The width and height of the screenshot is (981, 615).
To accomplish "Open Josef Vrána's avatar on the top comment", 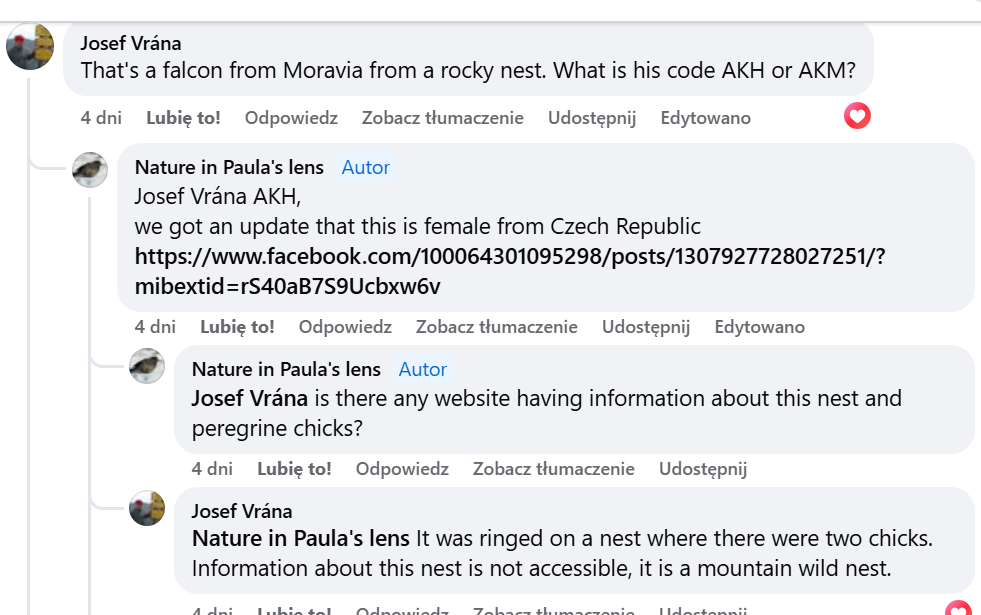I will click(30, 45).
